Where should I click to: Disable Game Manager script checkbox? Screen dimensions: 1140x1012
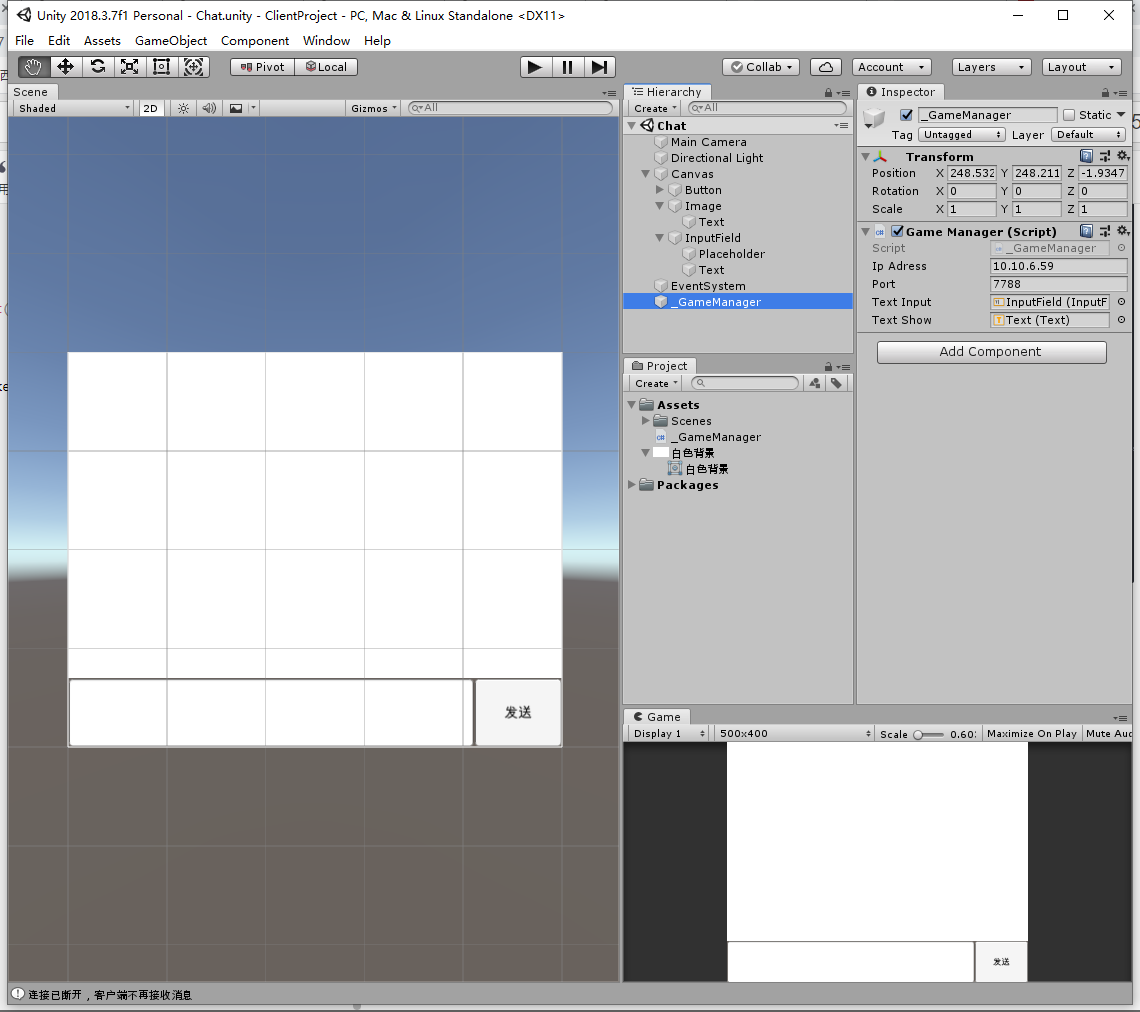(x=898, y=231)
